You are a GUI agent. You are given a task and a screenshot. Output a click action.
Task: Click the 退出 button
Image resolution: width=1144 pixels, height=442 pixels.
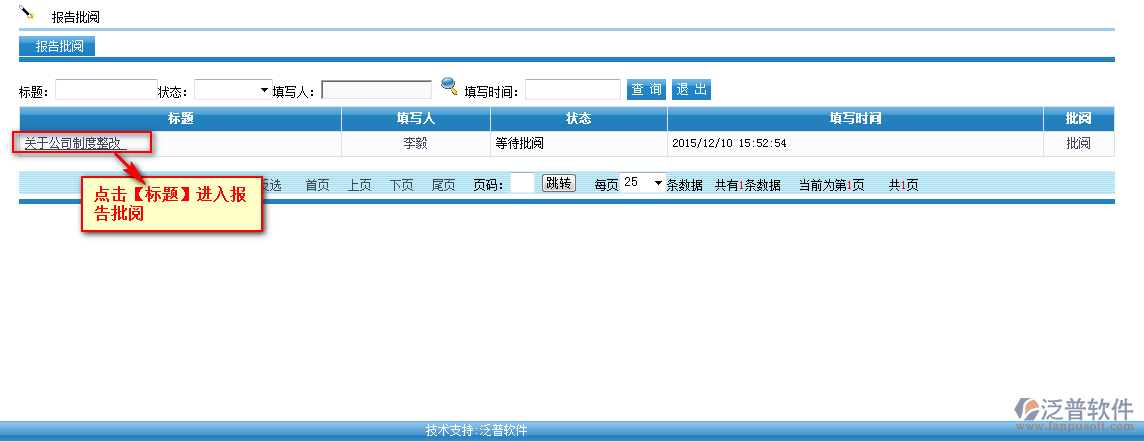click(691, 90)
